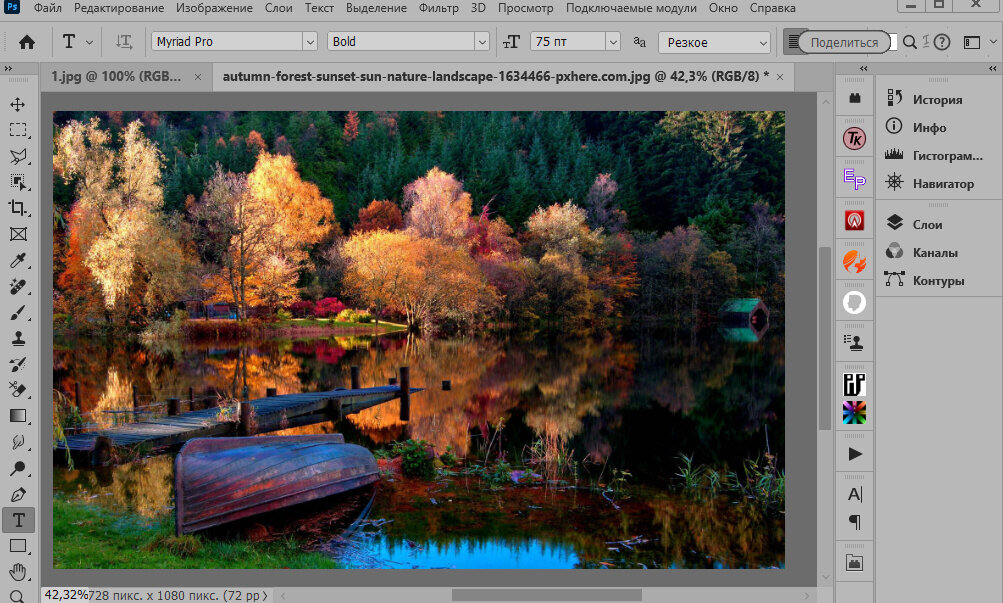This screenshot has height=603, width=1003.
Task: Select the Pen tool
Action: [x=18, y=494]
